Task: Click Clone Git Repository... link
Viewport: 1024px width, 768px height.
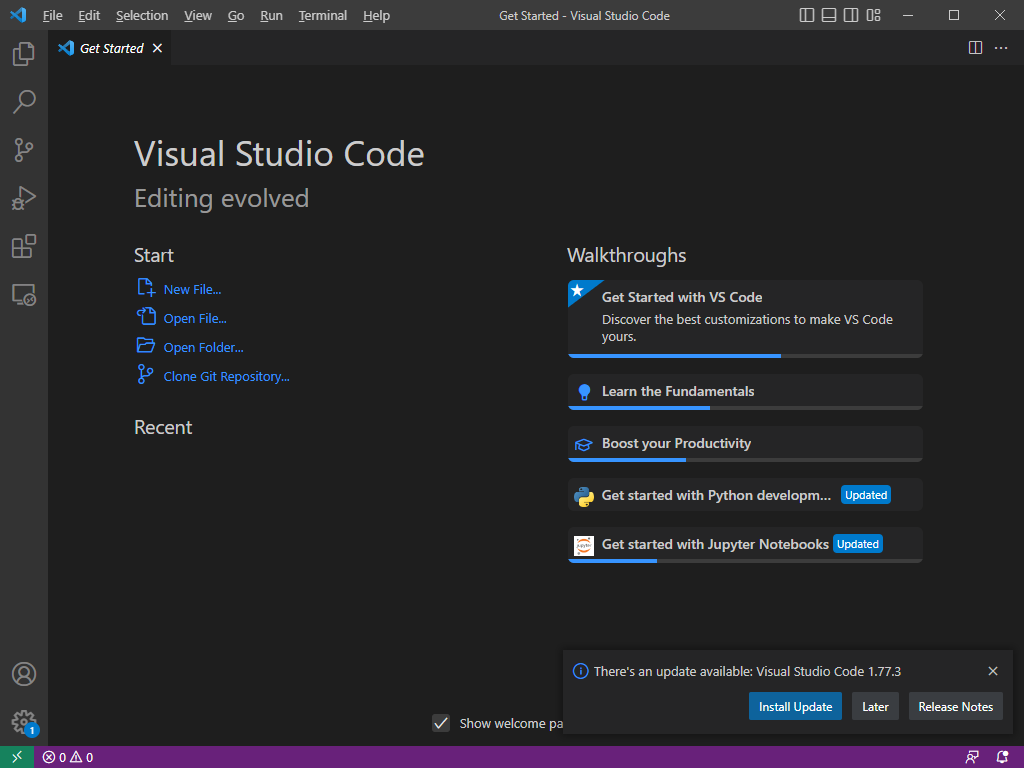Action: pos(226,376)
